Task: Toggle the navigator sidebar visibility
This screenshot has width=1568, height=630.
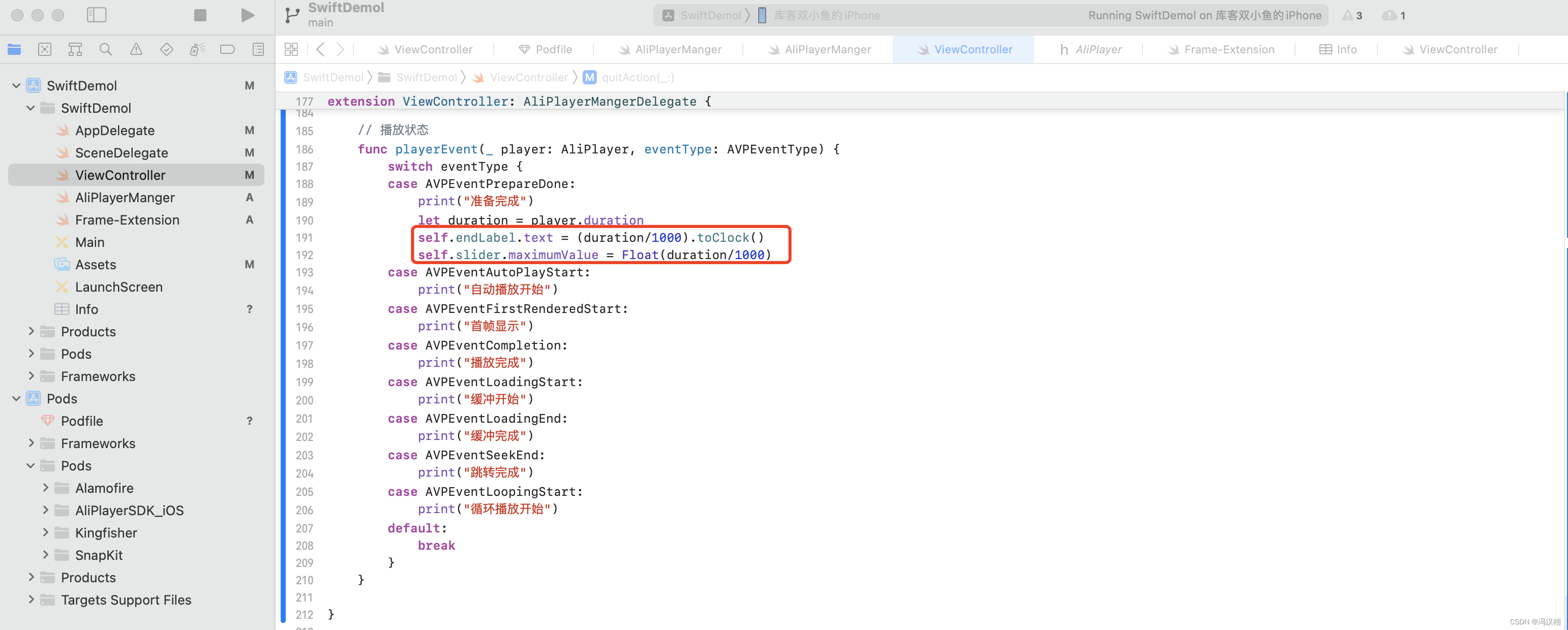Action: (97, 15)
